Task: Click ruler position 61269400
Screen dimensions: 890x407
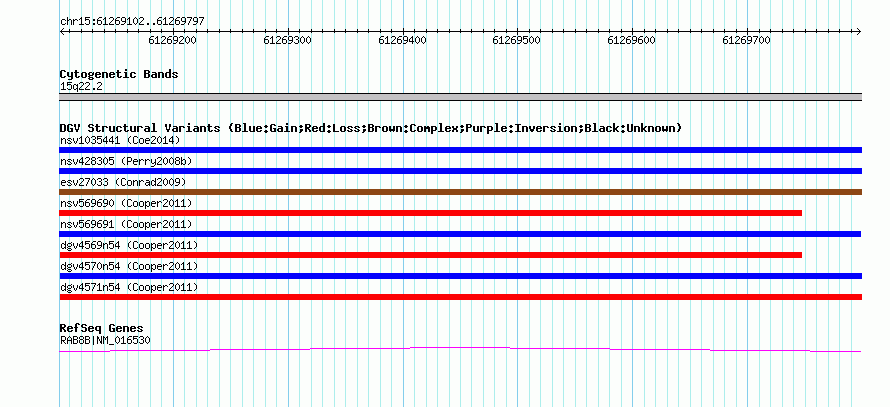Action: pos(402,40)
